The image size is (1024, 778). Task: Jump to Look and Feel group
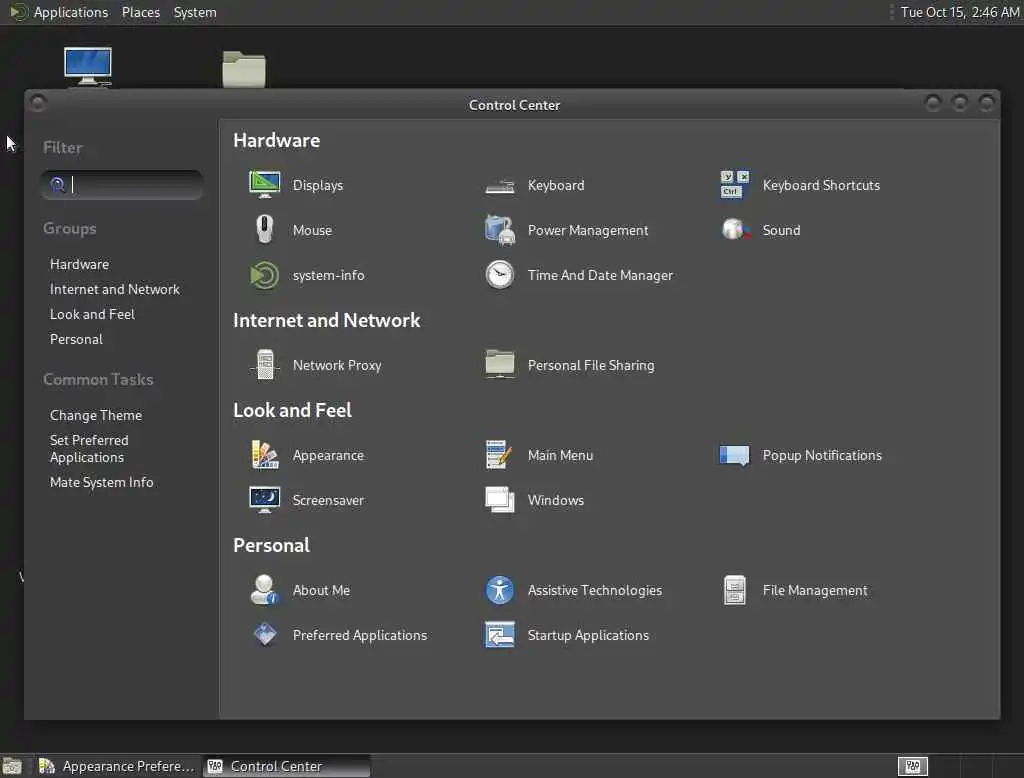pyautogui.click(x=92, y=314)
